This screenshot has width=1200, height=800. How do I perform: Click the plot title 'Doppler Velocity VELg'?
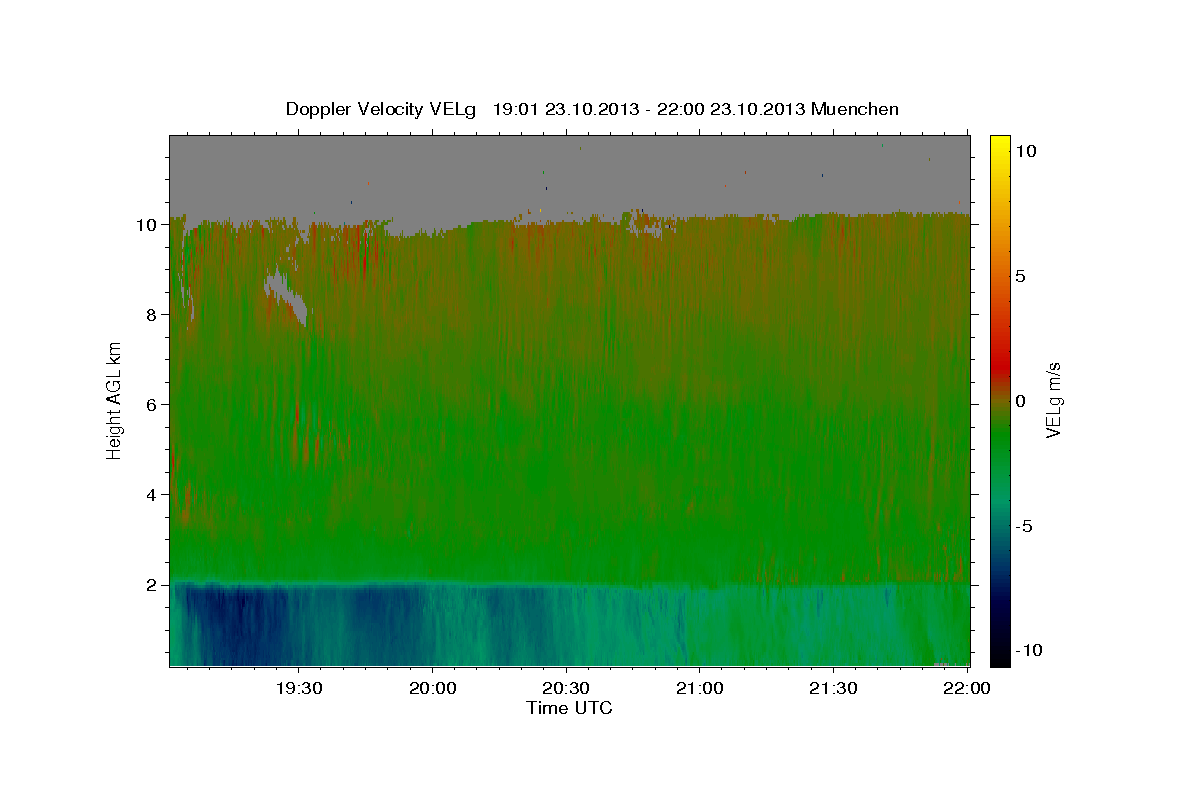[x=382, y=109]
